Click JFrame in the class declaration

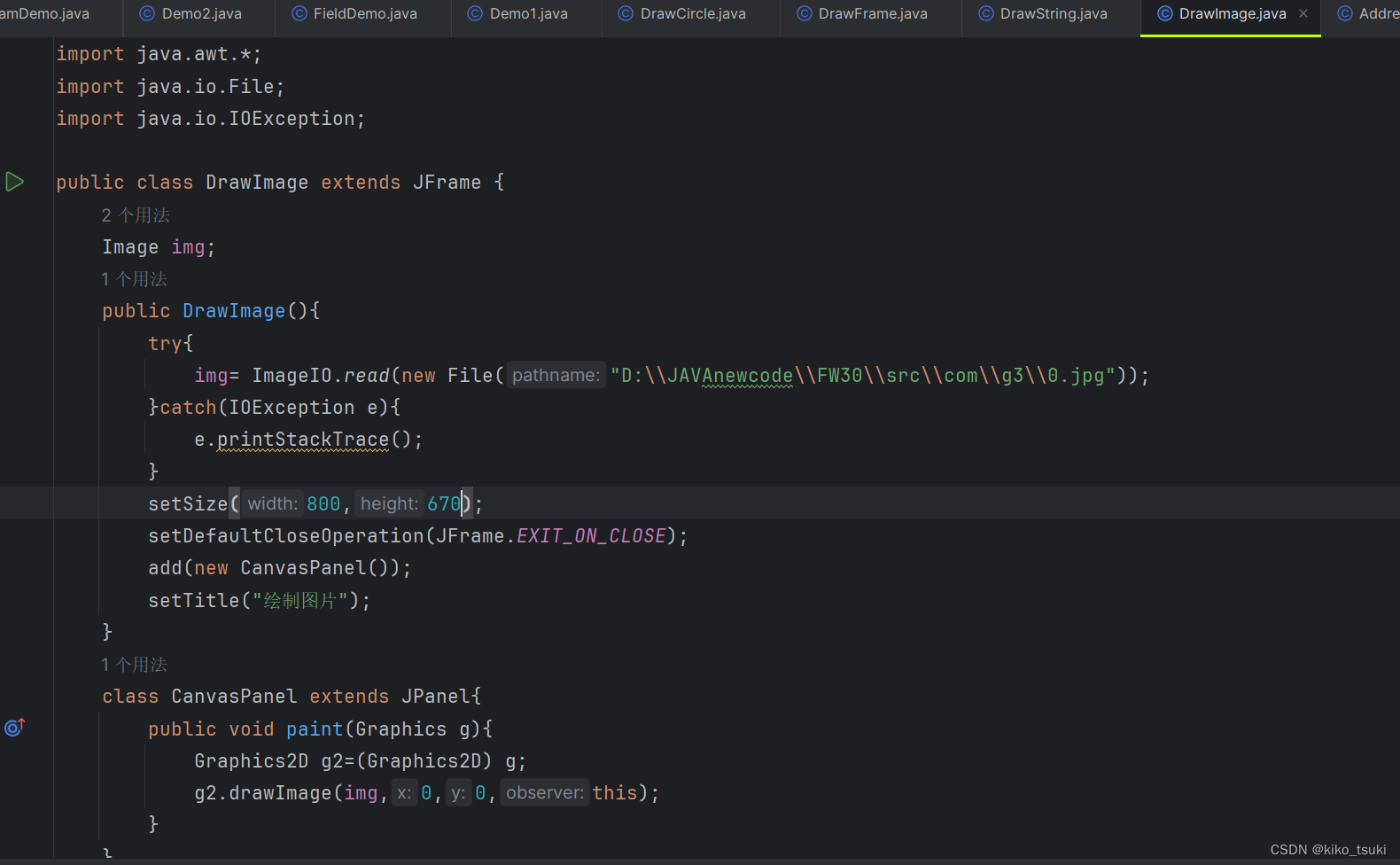pyautogui.click(x=447, y=183)
